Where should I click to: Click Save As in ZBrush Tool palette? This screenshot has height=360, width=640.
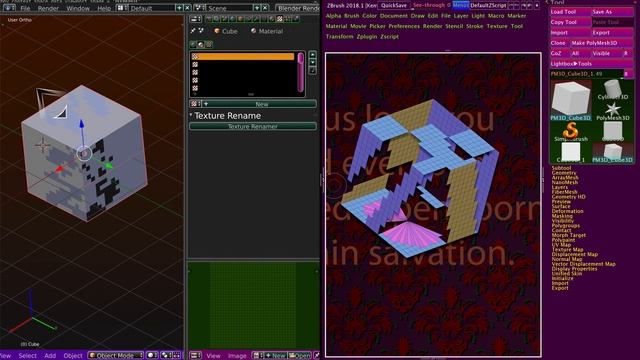(613, 12)
